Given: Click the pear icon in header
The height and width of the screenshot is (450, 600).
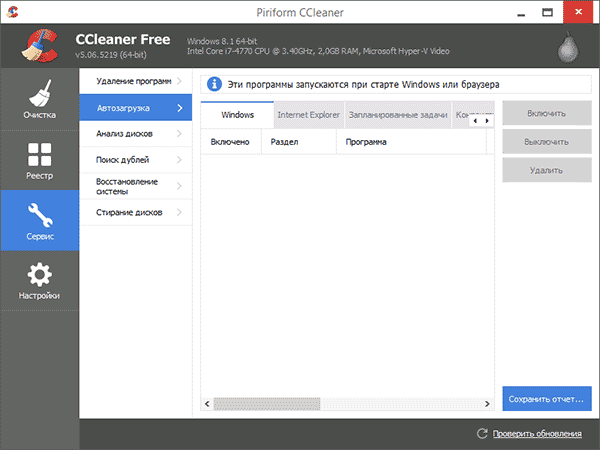Looking at the screenshot, I should (568, 47).
